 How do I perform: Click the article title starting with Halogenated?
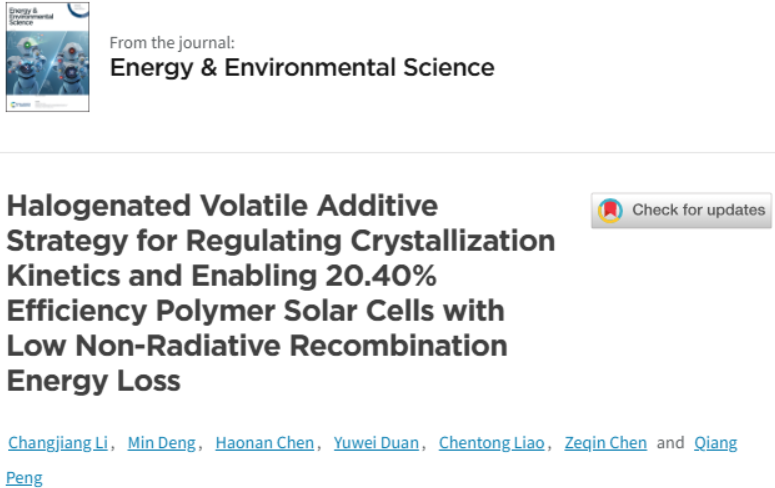281,293
